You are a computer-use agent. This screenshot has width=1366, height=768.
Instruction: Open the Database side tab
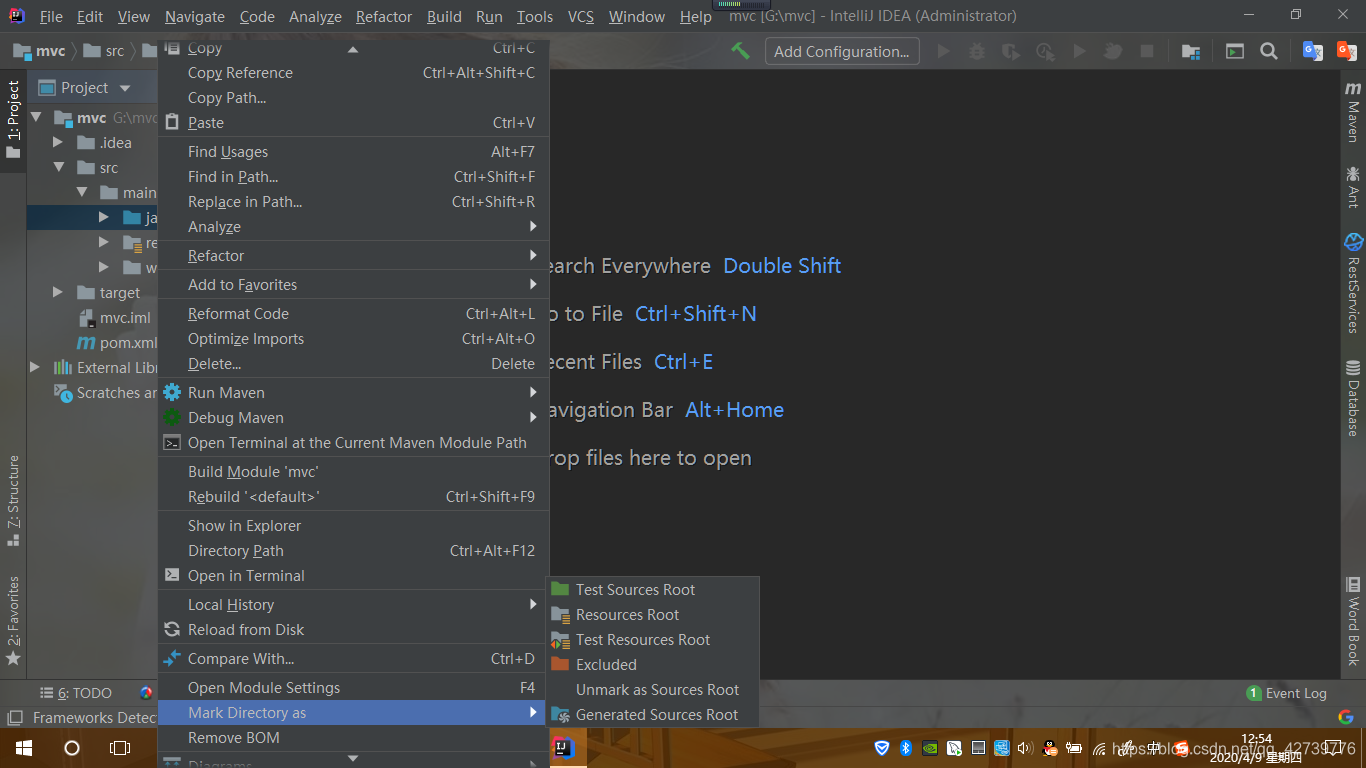[1353, 398]
